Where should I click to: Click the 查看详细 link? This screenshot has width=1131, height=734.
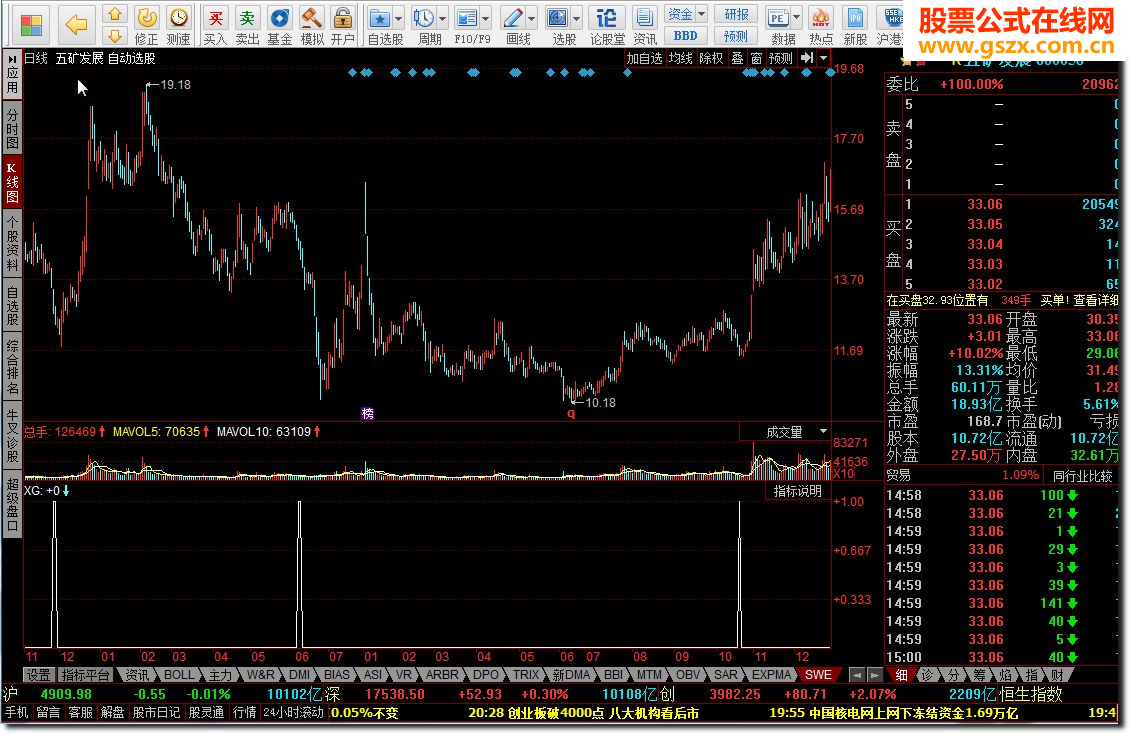pos(1096,300)
